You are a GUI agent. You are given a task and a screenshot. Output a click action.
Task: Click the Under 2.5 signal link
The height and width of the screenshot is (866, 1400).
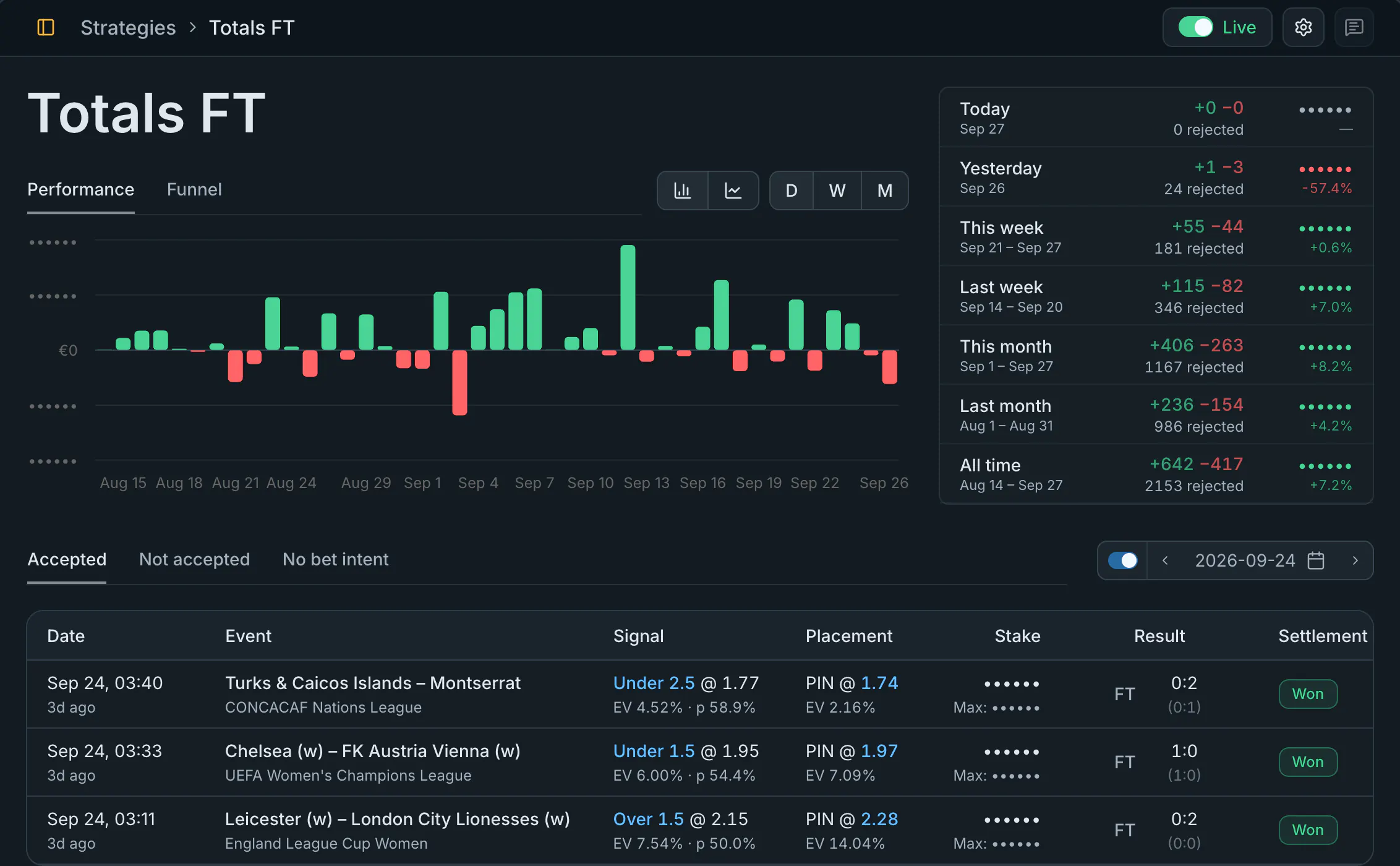point(654,683)
